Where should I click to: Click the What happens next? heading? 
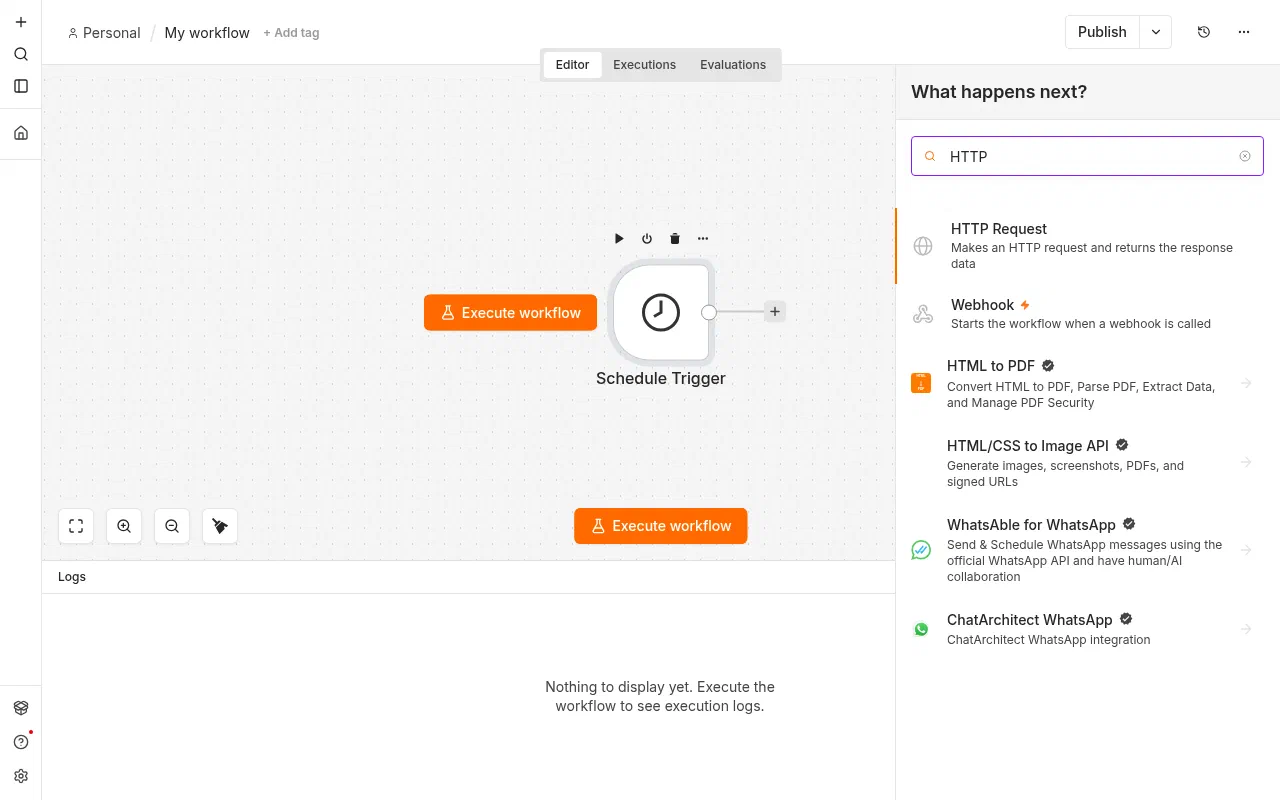pyautogui.click(x=999, y=92)
